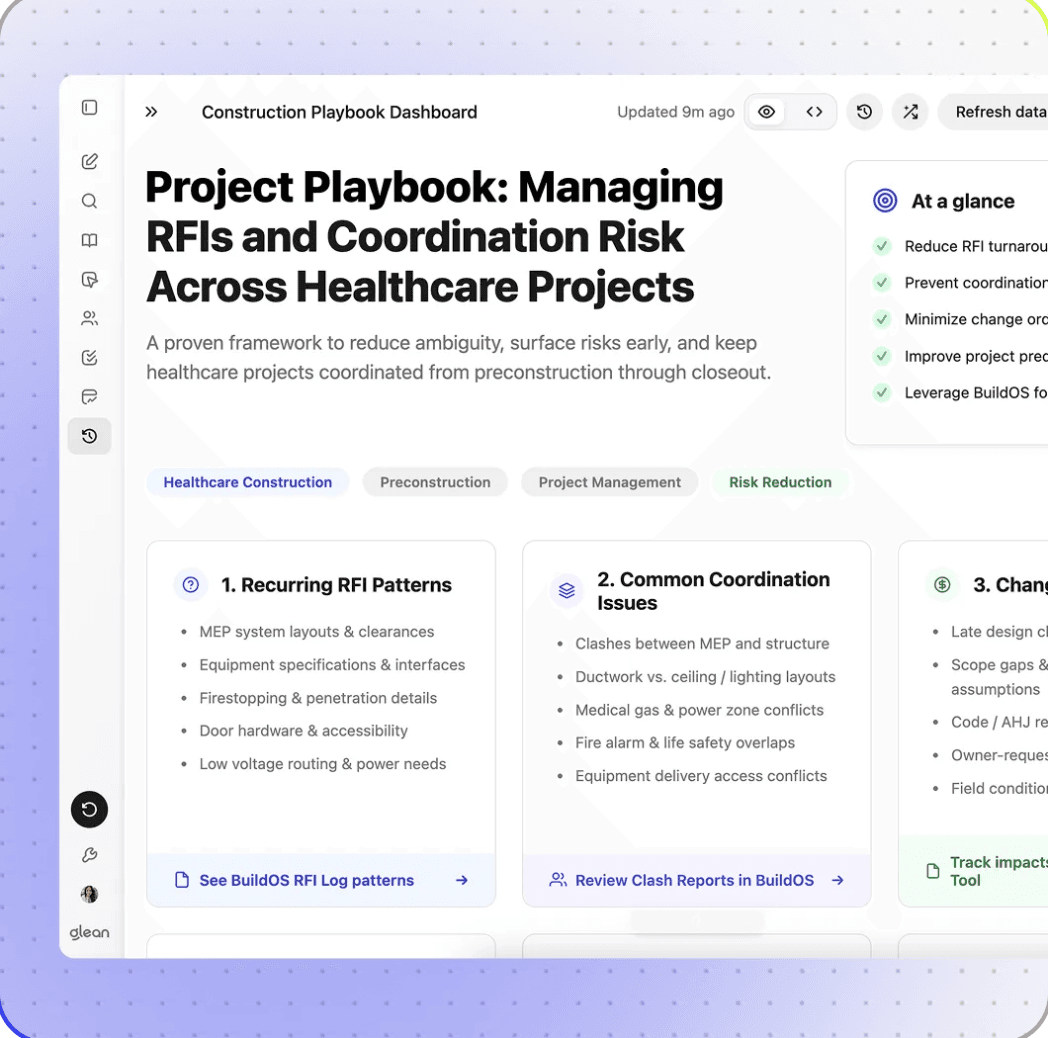Click Low voltage routing & power needs
1048x1038 pixels.
pyautogui.click(x=323, y=764)
